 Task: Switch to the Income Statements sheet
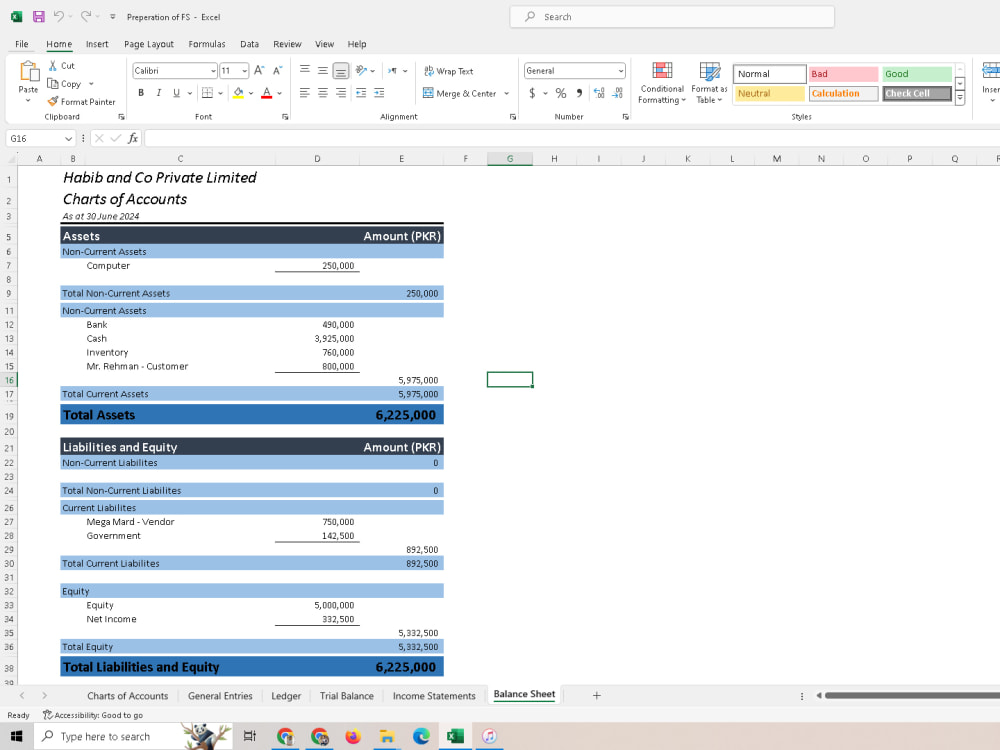[x=434, y=696]
